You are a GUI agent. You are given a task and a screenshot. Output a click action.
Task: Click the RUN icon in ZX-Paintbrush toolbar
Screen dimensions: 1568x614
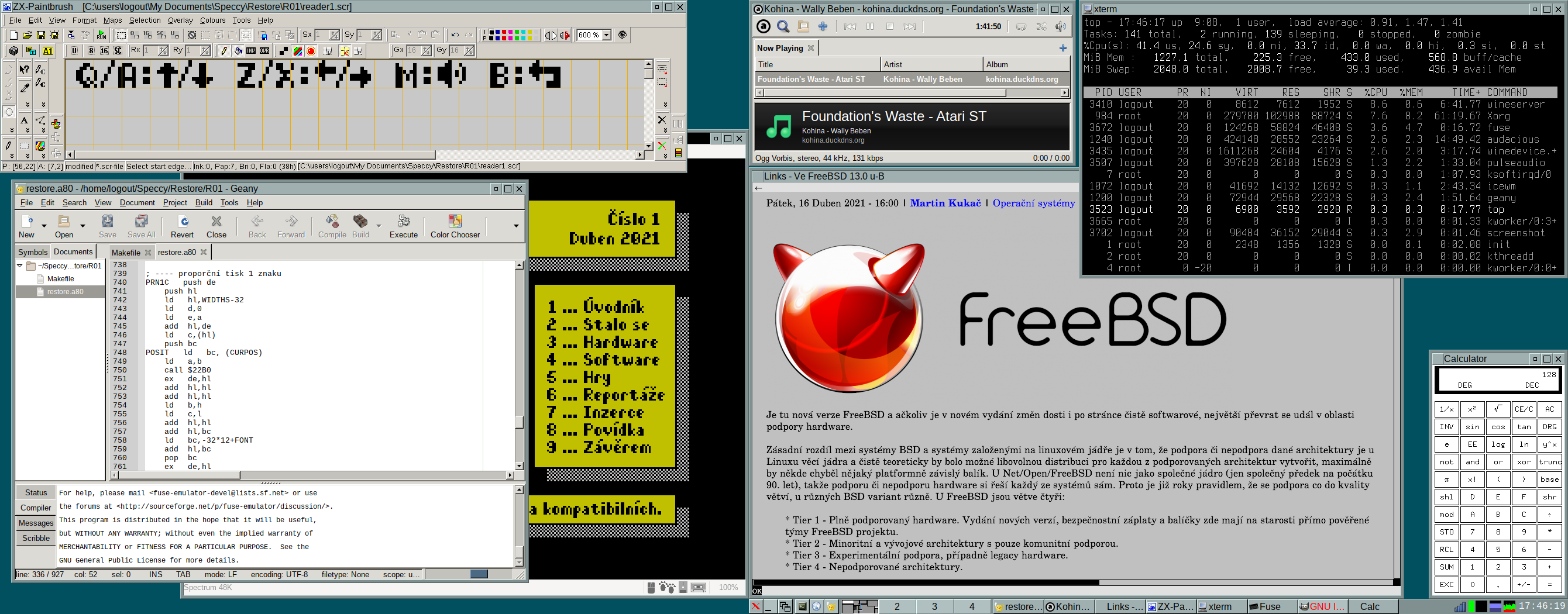[x=101, y=35]
